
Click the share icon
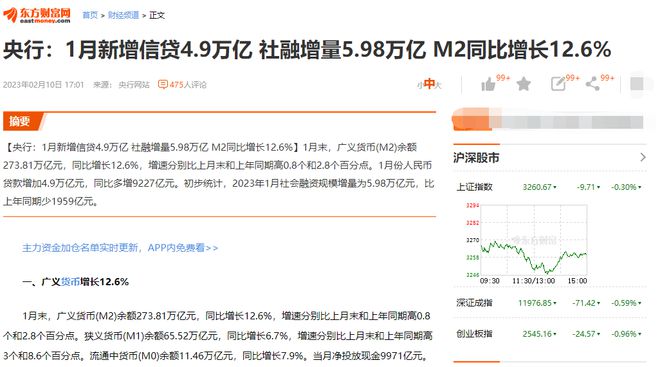(x=593, y=84)
